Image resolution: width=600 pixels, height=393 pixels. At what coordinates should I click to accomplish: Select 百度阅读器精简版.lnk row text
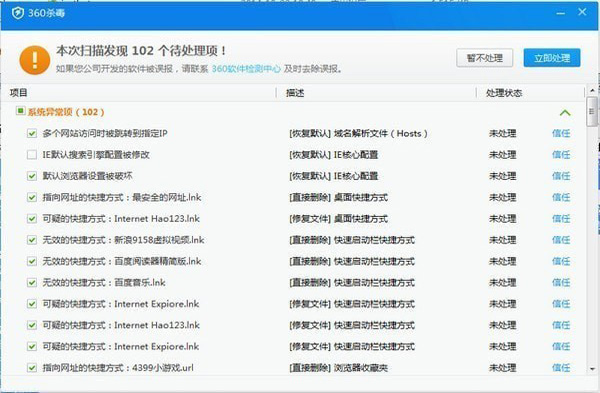click(x=122, y=261)
